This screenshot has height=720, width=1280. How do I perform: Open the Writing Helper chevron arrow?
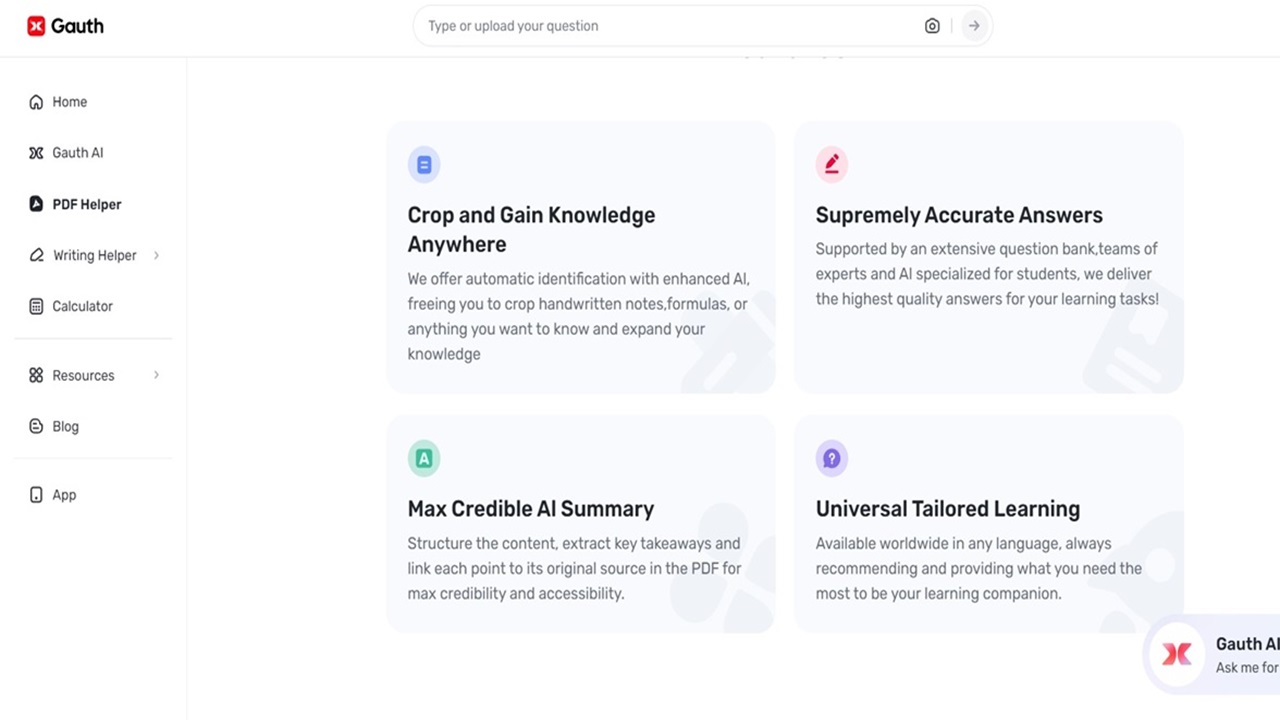point(156,255)
